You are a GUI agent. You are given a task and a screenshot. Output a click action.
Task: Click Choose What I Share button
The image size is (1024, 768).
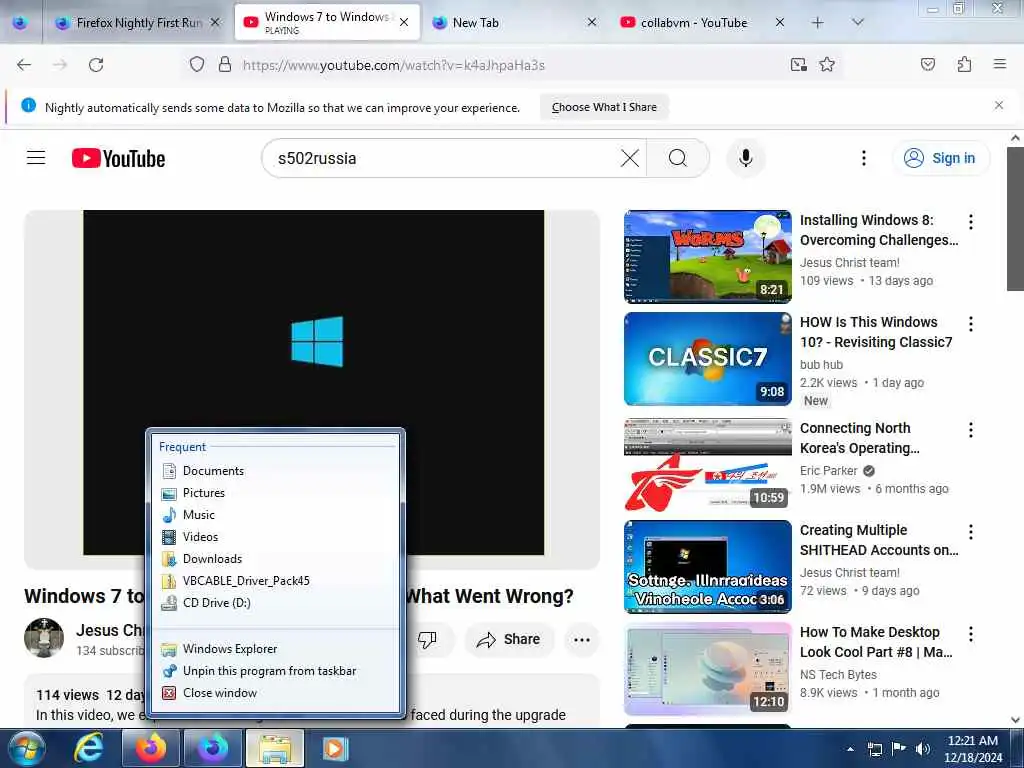click(x=604, y=107)
